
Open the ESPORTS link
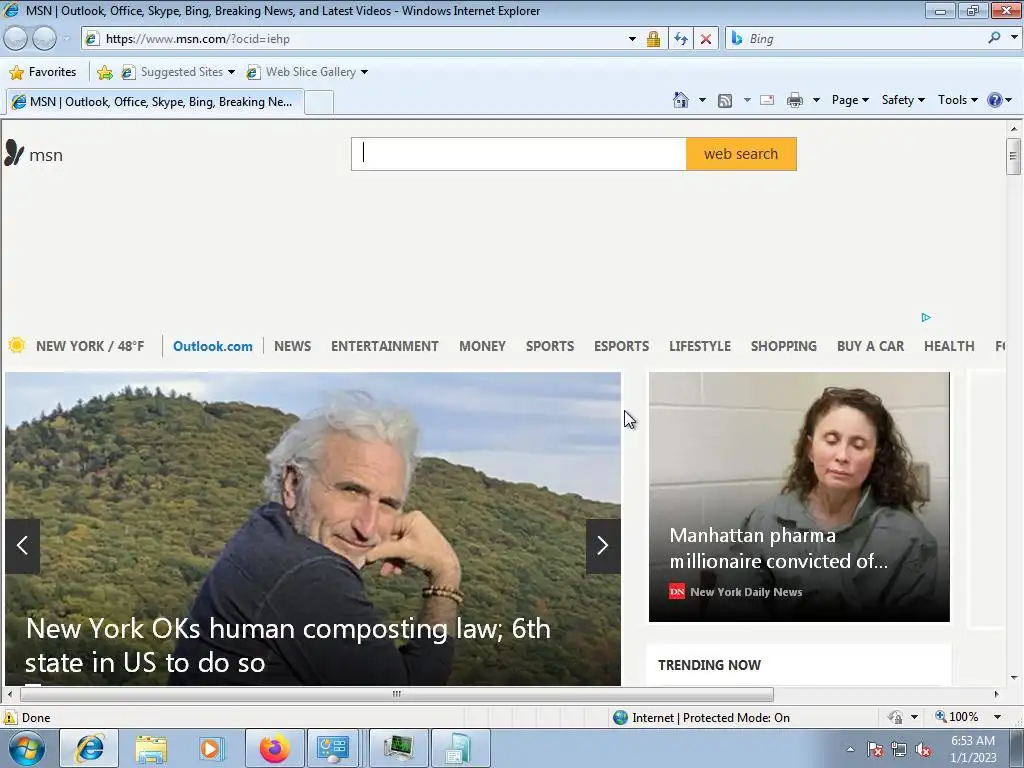[x=621, y=346]
